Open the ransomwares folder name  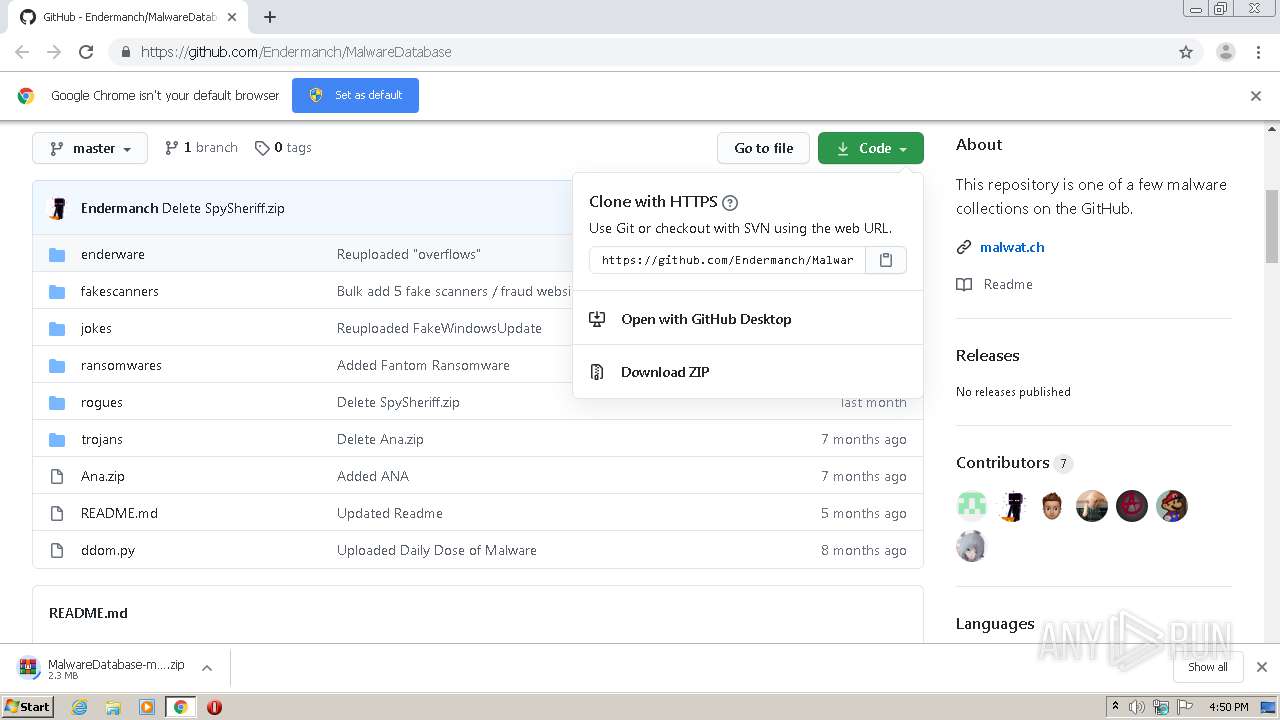(x=121, y=365)
